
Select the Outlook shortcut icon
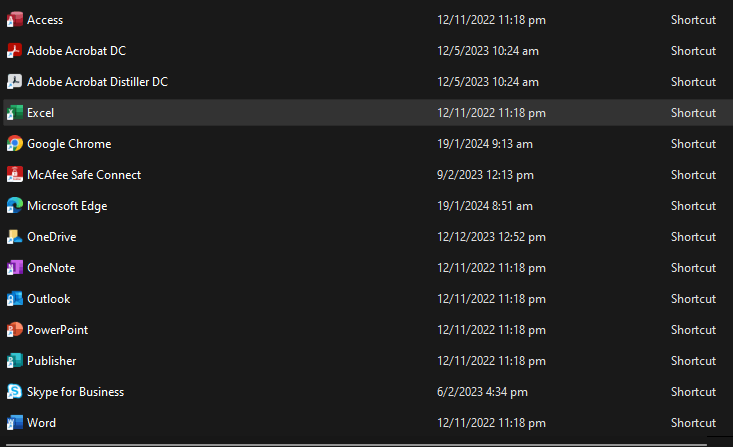(x=14, y=299)
